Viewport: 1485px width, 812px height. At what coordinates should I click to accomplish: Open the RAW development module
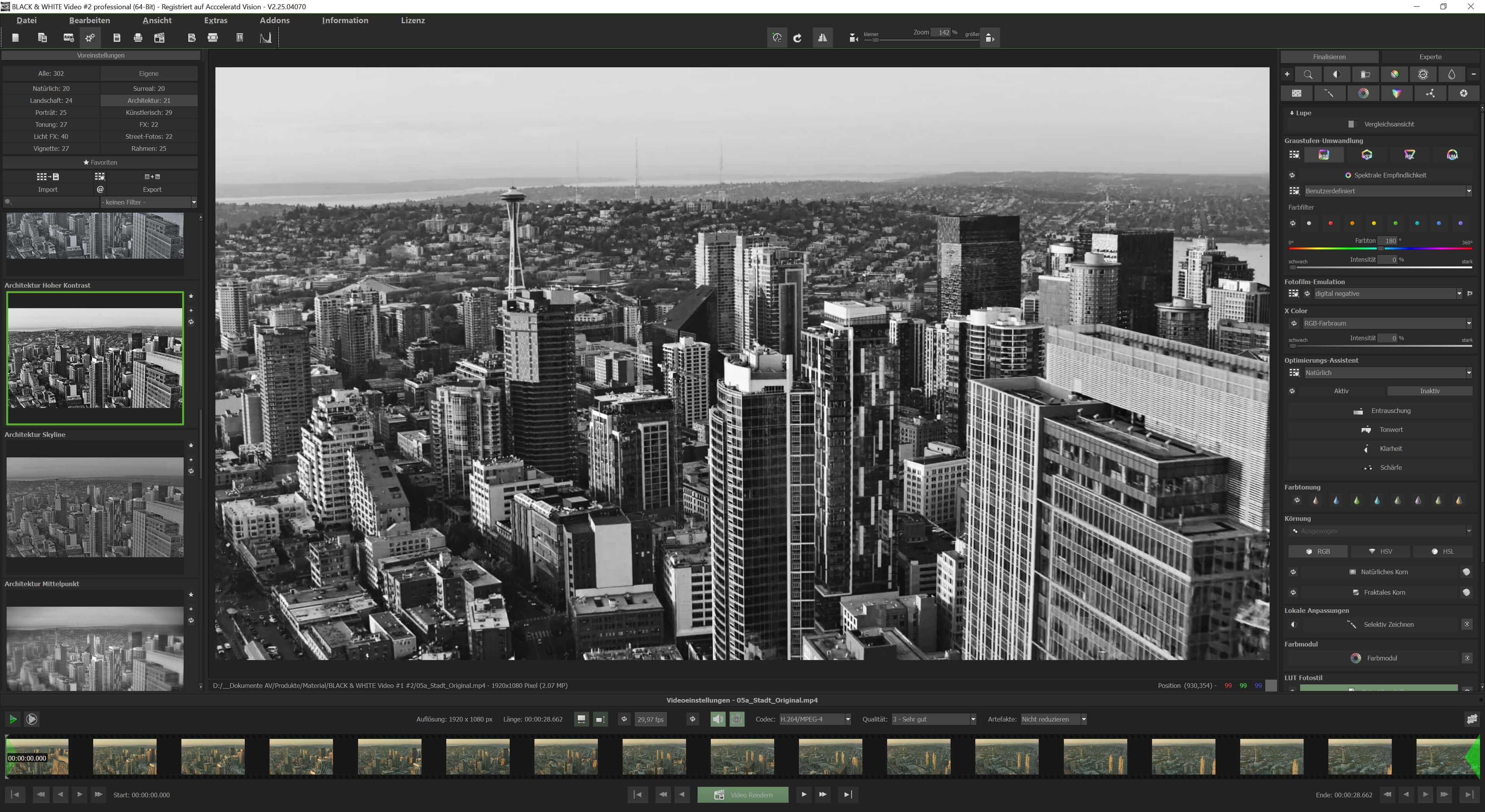(x=68, y=38)
